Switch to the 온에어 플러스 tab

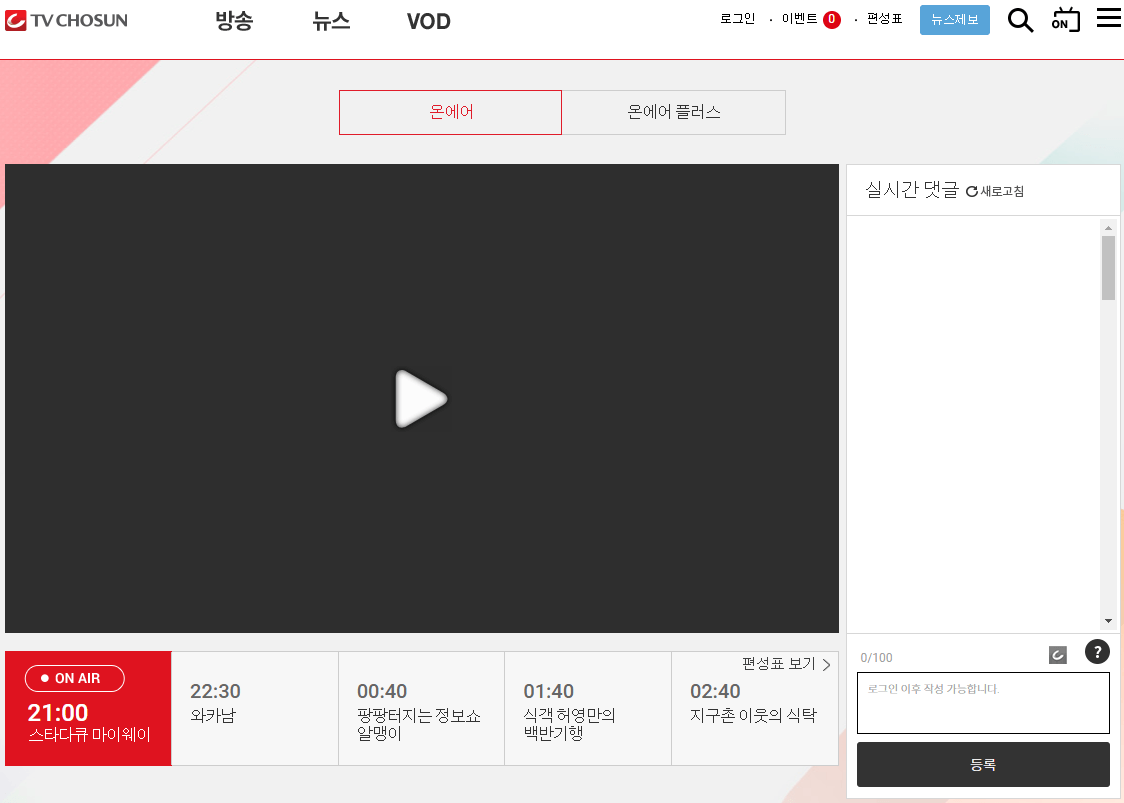(x=674, y=112)
